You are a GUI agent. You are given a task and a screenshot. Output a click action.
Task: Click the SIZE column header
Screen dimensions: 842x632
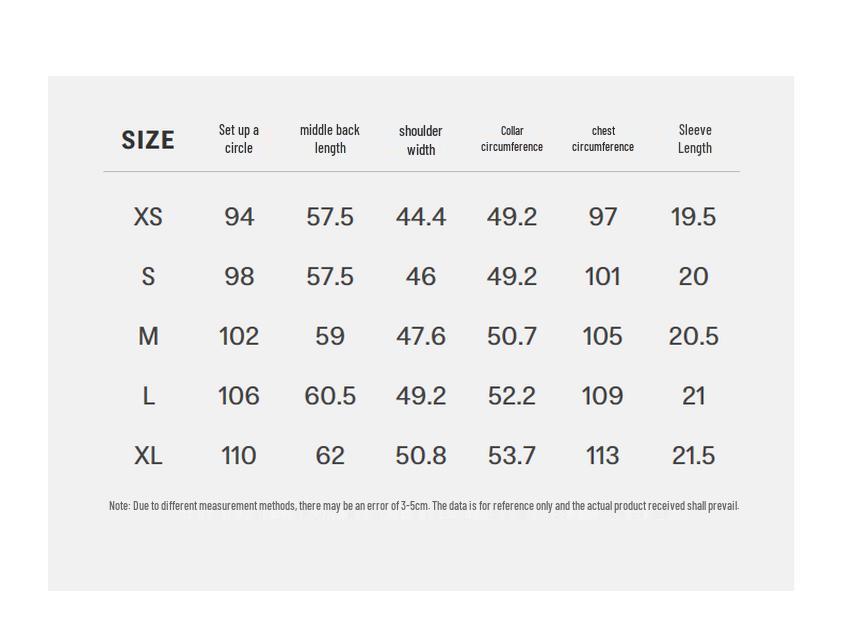point(148,140)
